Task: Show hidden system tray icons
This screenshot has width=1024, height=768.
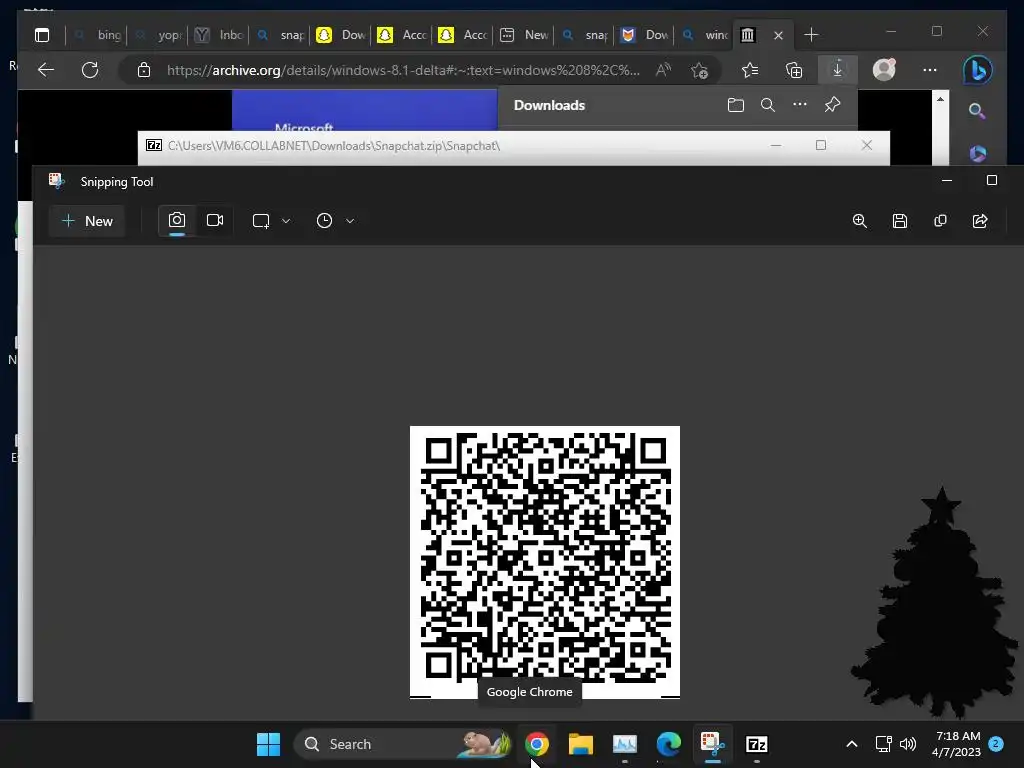Action: click(852, 744)
